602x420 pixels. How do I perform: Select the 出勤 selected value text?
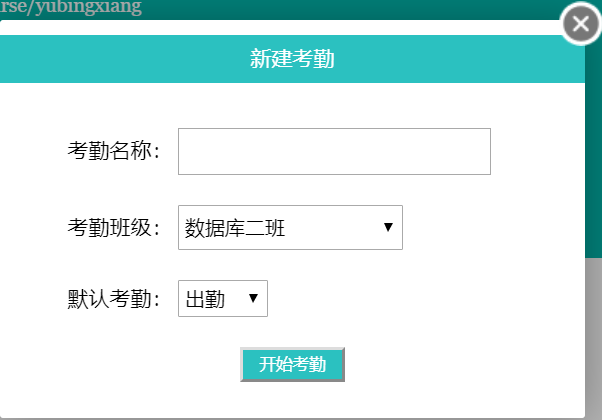[206, 298]
